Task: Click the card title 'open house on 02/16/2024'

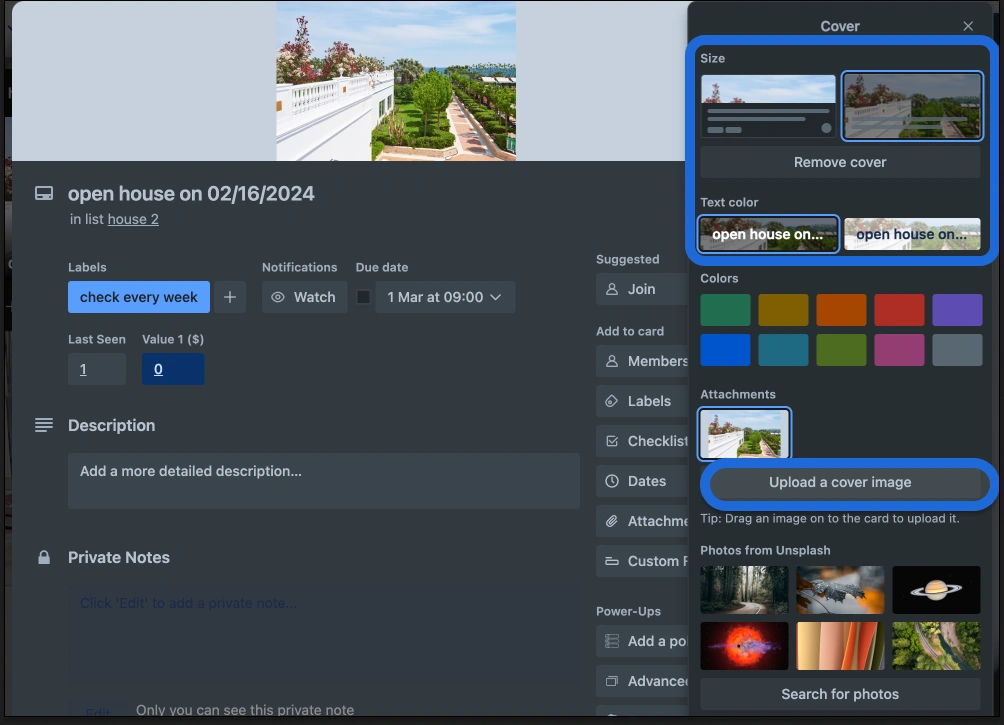Action: click(x=191, y=193)
